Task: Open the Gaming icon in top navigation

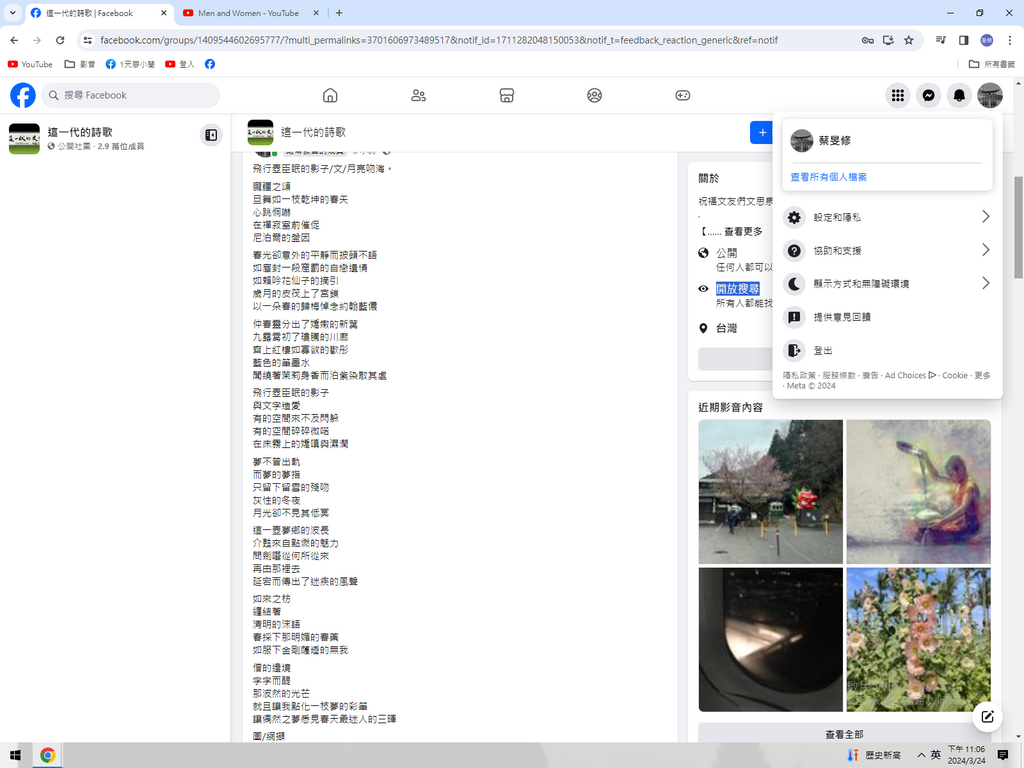Action: tap(682, 95)
